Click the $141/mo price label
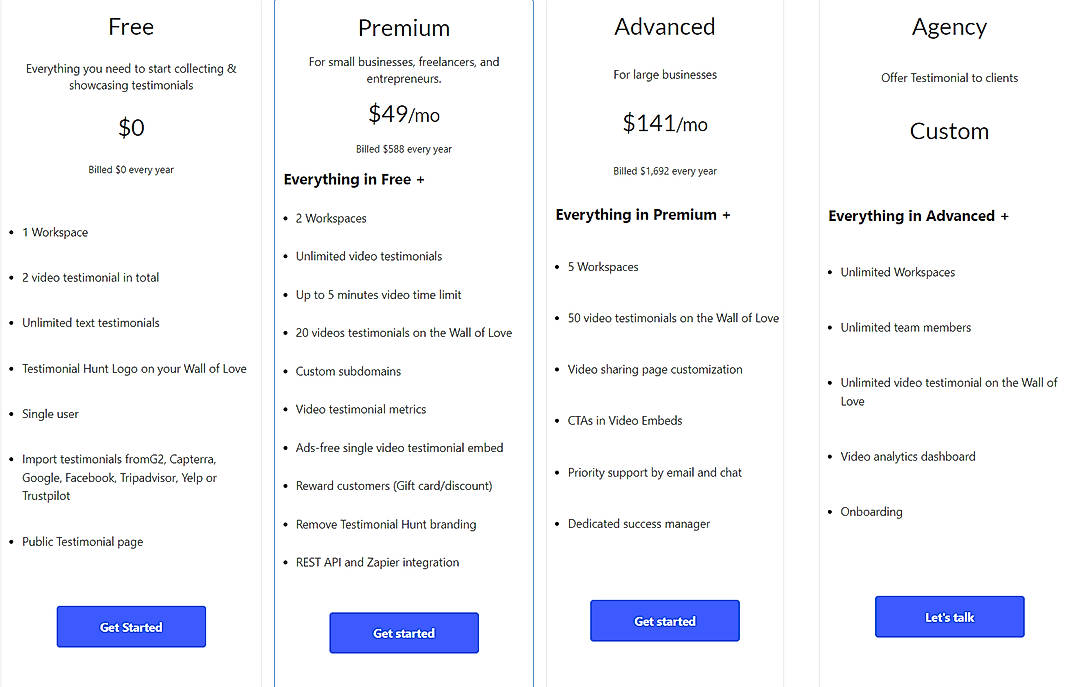Viewport: 1070px width, 687px height. pyautogui.click(x=664, y=123)
